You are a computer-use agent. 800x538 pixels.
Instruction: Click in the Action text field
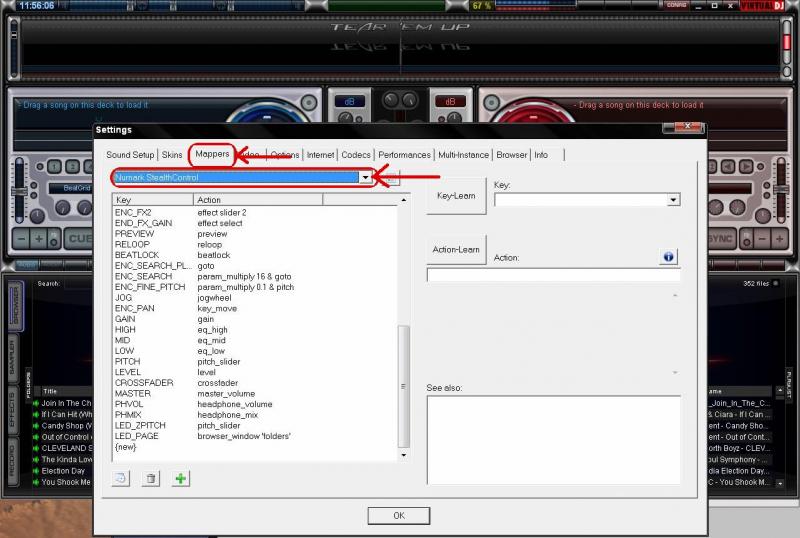(x=553, y=275)
